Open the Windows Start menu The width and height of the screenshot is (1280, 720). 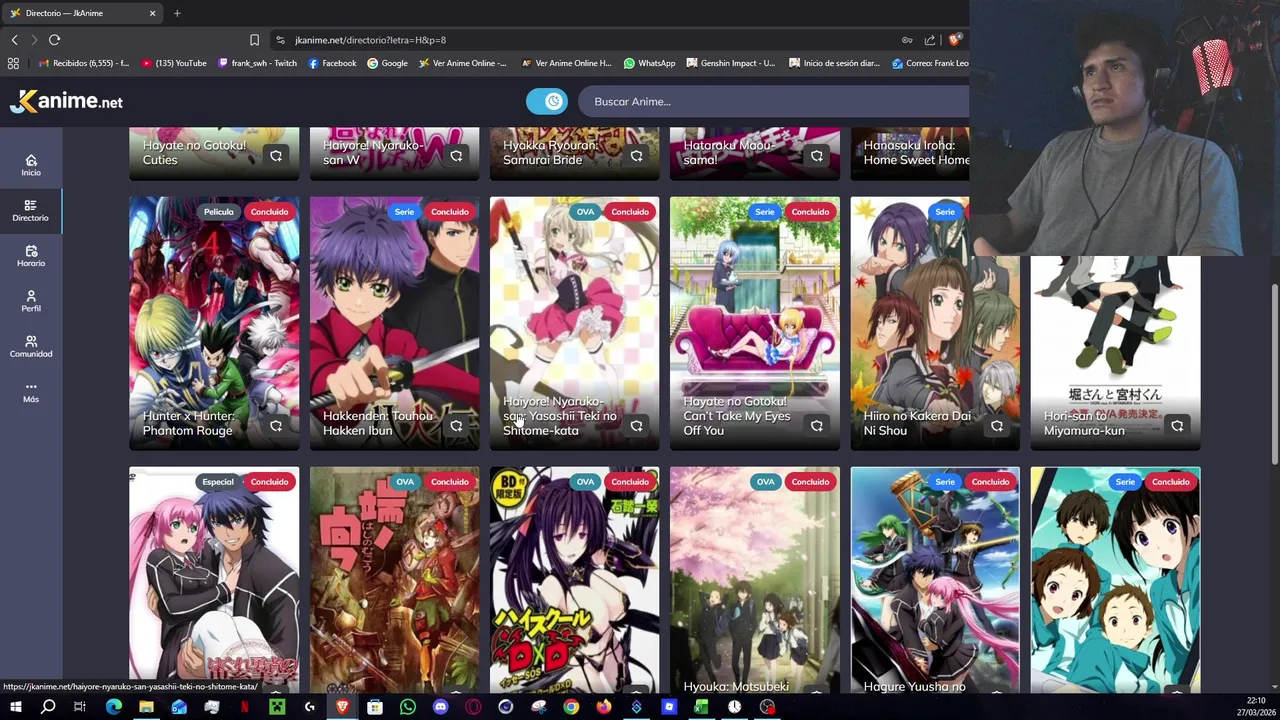pyautogui.click(x=15, y=707)
